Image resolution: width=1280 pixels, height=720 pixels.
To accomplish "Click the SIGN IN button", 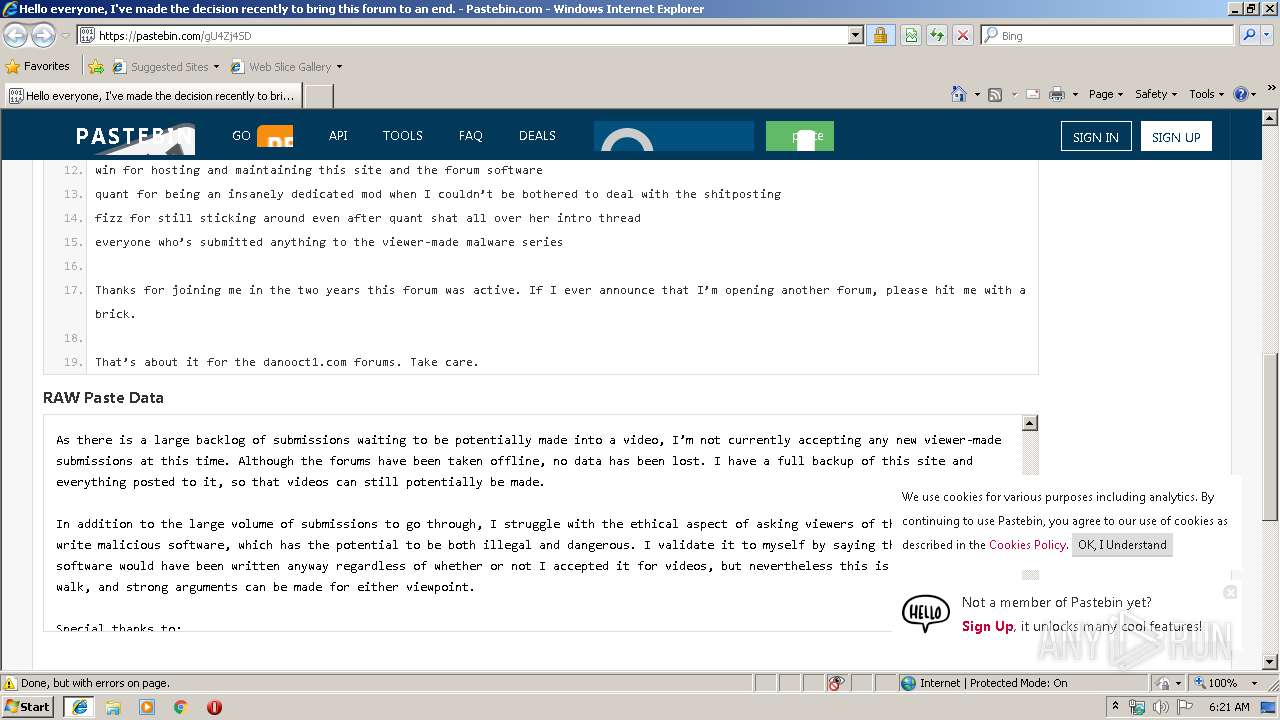I will click(1096, 137).
